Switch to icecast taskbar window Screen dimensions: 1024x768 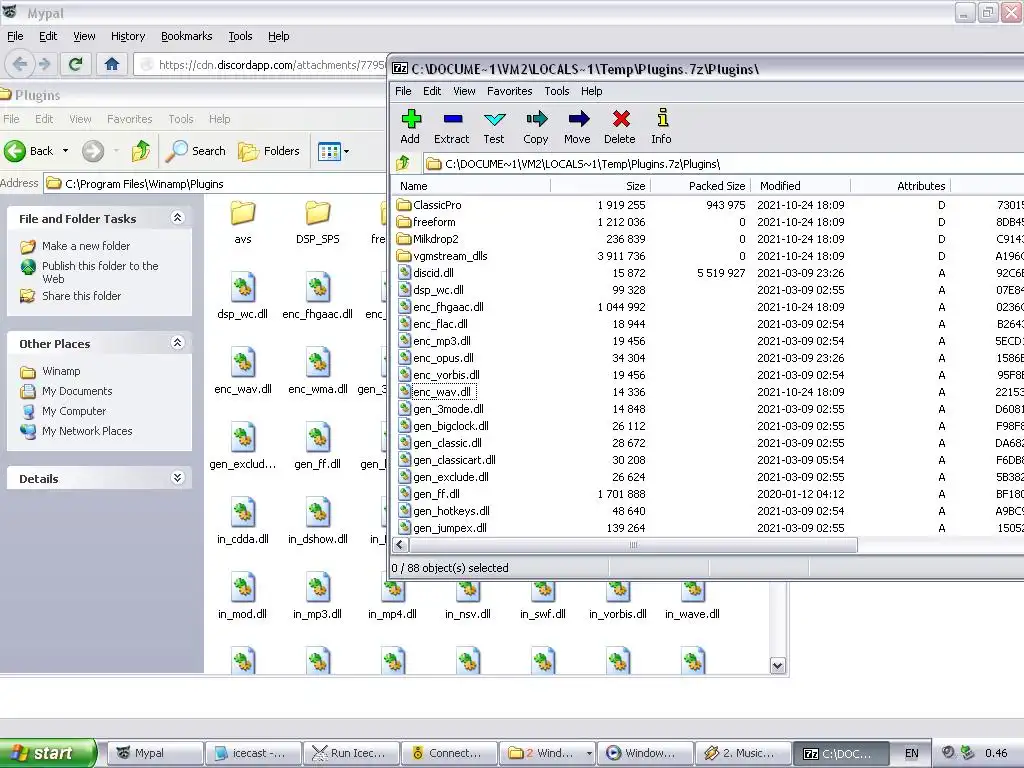click(x=253, y=753)
